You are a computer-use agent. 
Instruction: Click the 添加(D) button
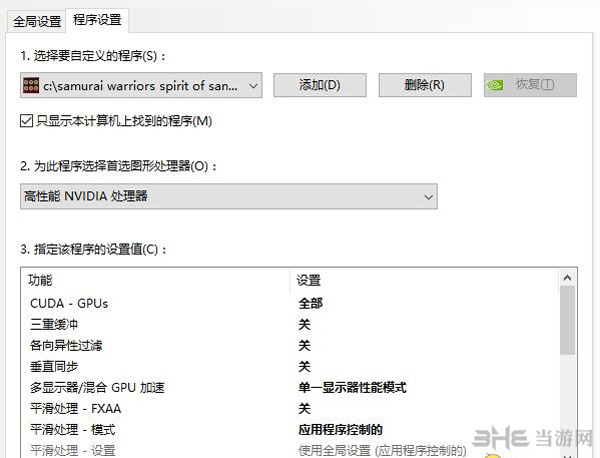(320, 85)
